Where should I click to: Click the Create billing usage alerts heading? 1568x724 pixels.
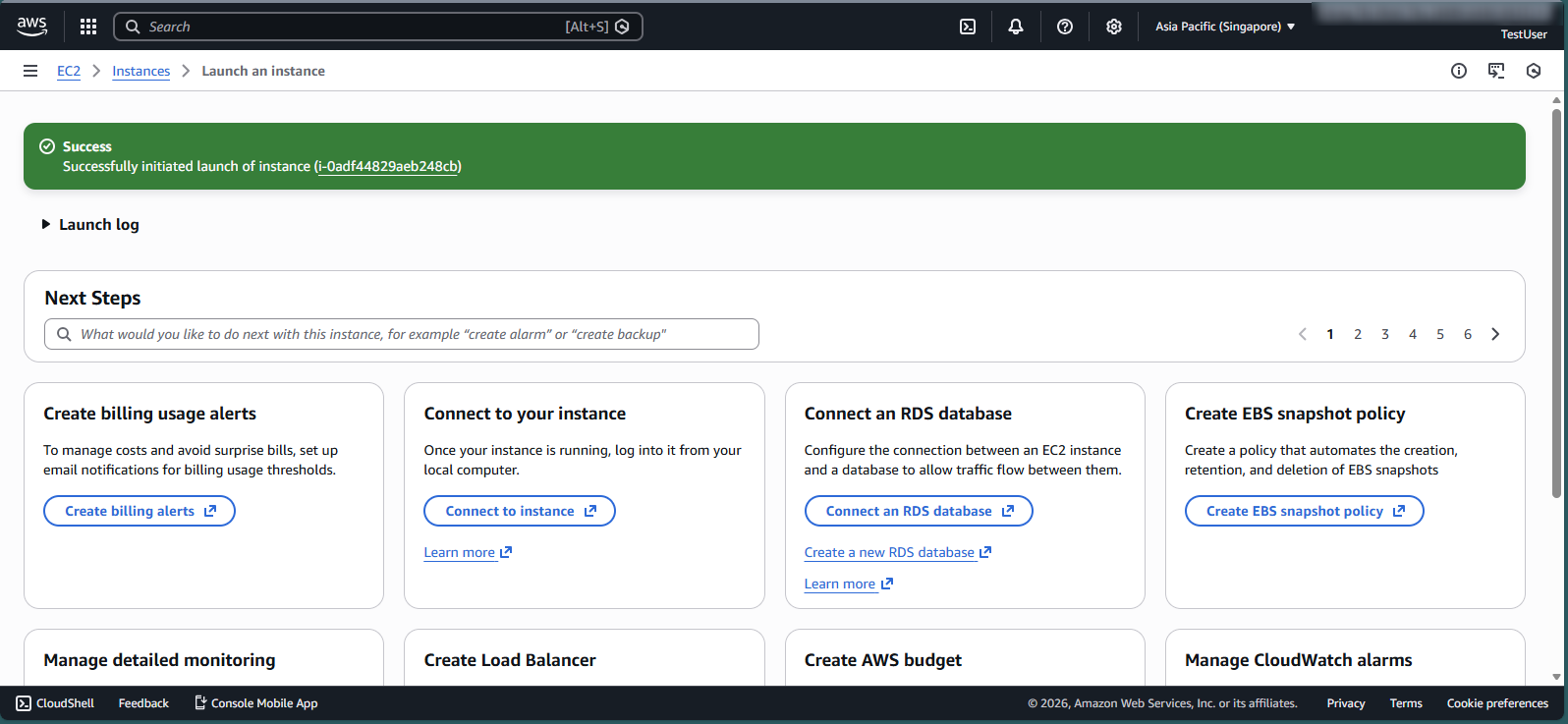coord(149,414)
